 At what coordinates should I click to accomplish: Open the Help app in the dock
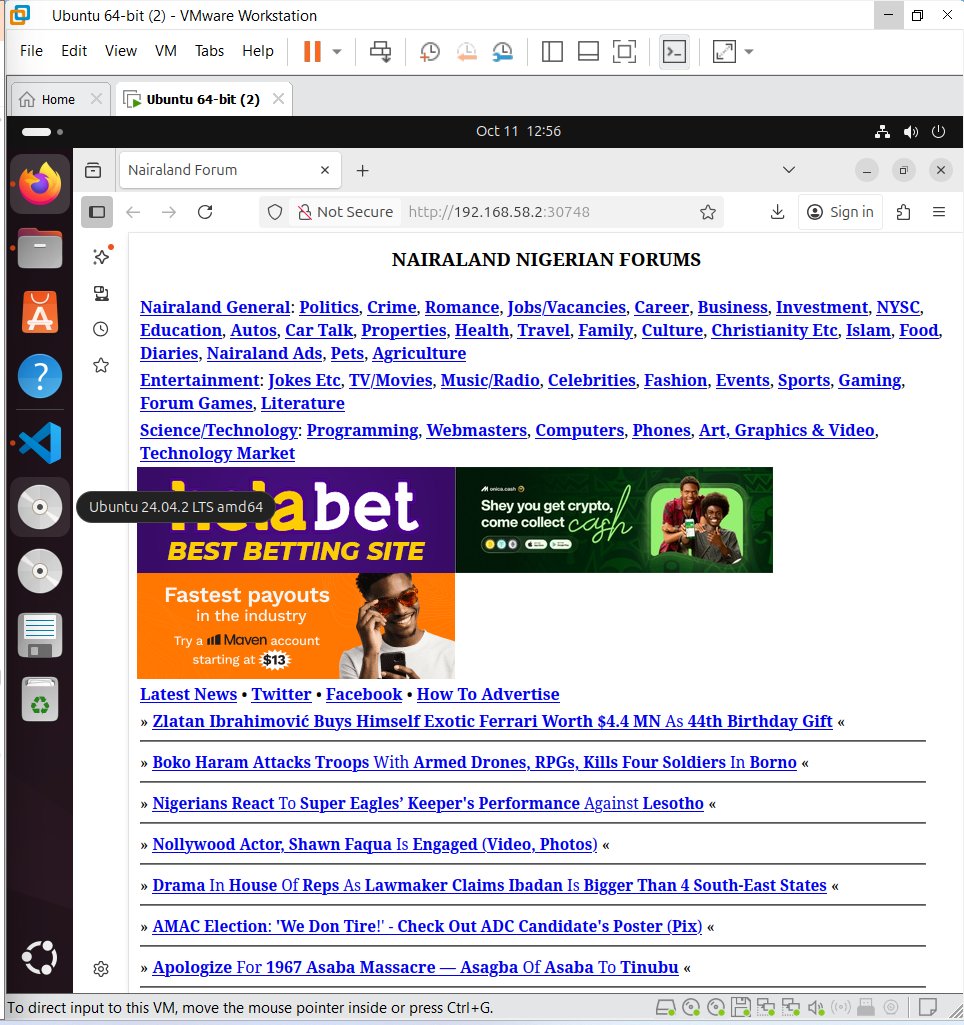40,377
